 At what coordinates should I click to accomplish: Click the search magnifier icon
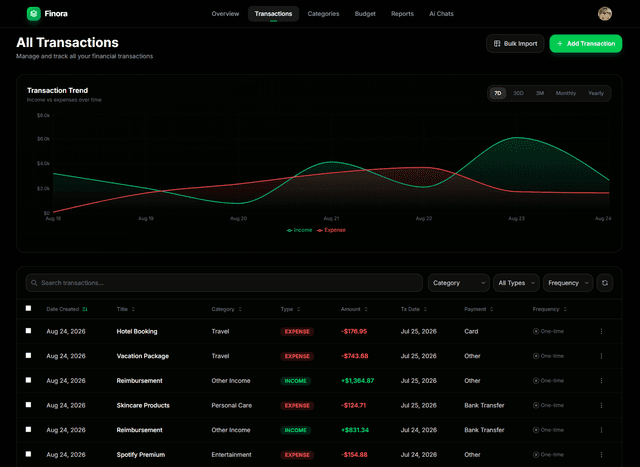34,283
